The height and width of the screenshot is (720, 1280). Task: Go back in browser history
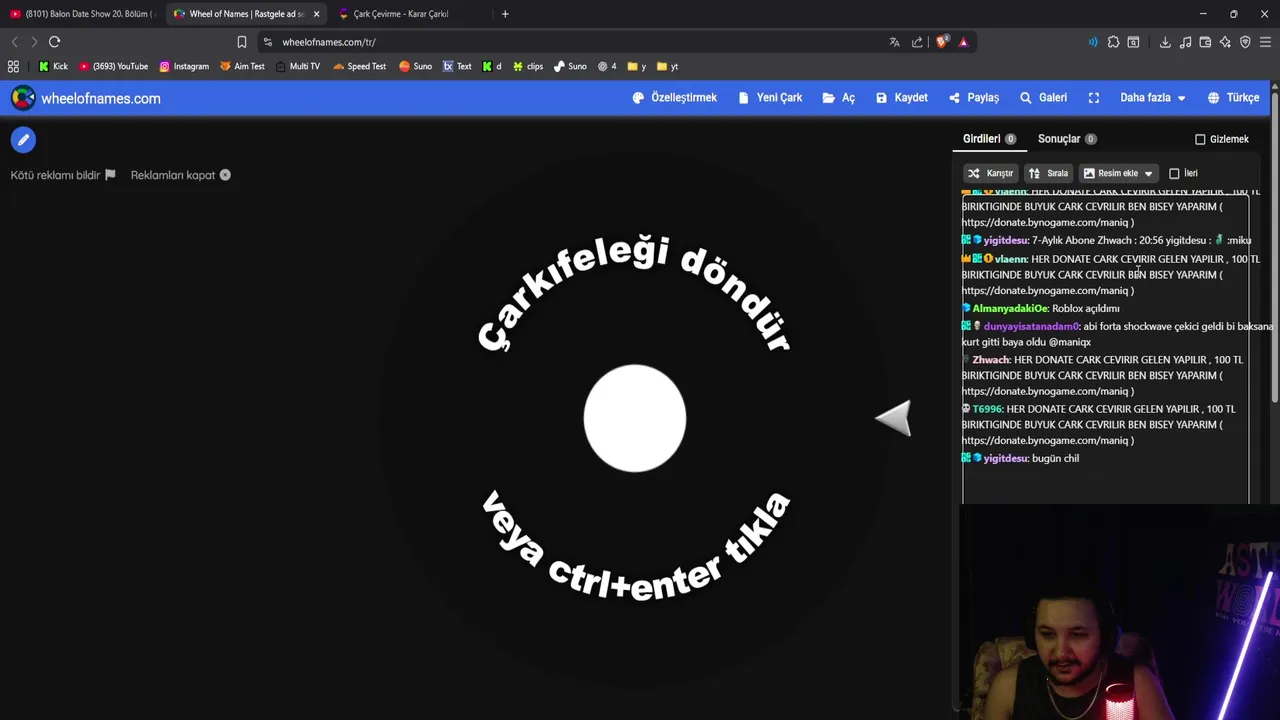click(x=14, y=42)
